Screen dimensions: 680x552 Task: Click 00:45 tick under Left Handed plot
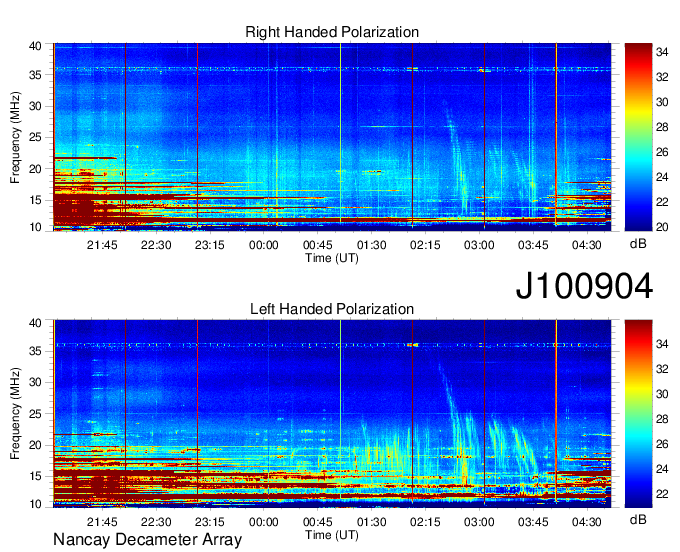[317, 521]
